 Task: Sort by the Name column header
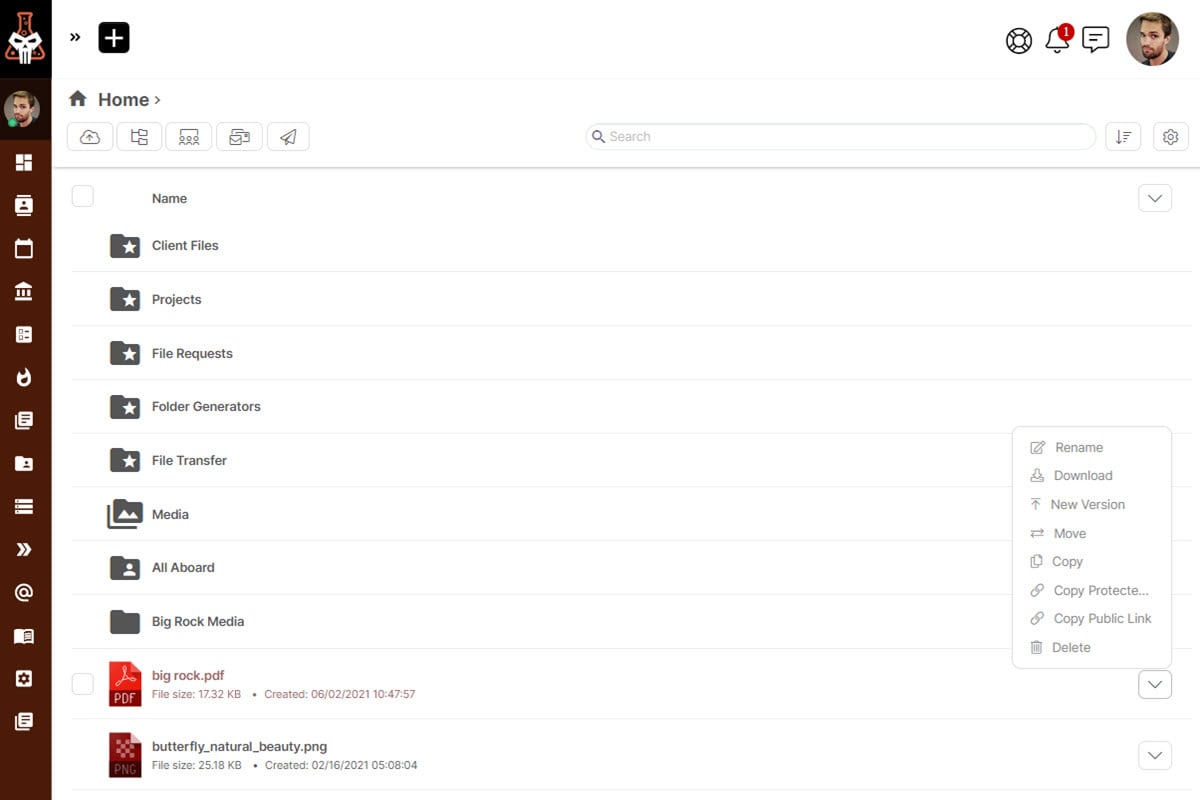(x=169, y=198)
